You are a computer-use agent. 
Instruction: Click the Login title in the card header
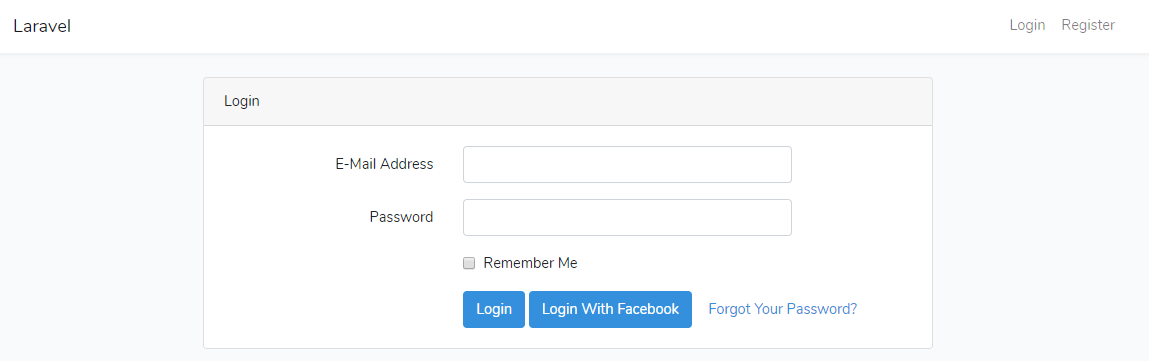click(x=242, y=102)
